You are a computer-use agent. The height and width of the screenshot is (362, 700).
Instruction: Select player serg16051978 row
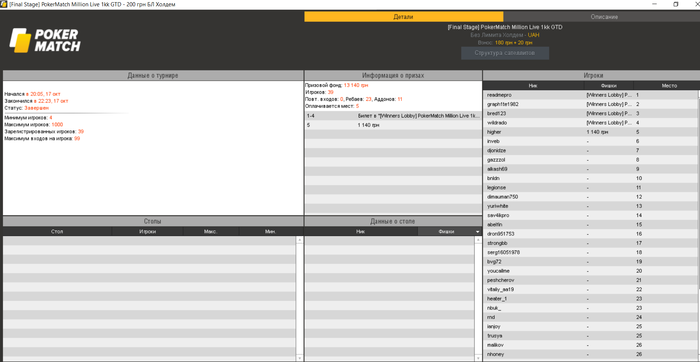[589, 252]
